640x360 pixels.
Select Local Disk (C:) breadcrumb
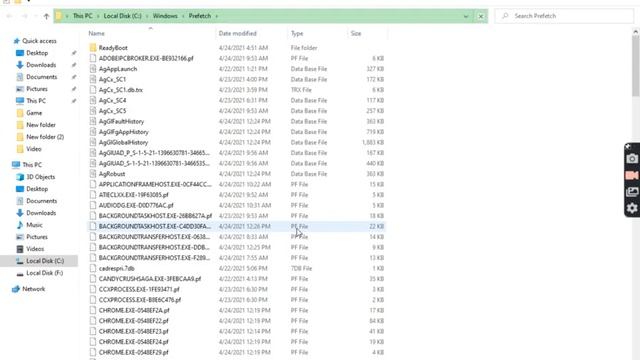coord(122,16)
